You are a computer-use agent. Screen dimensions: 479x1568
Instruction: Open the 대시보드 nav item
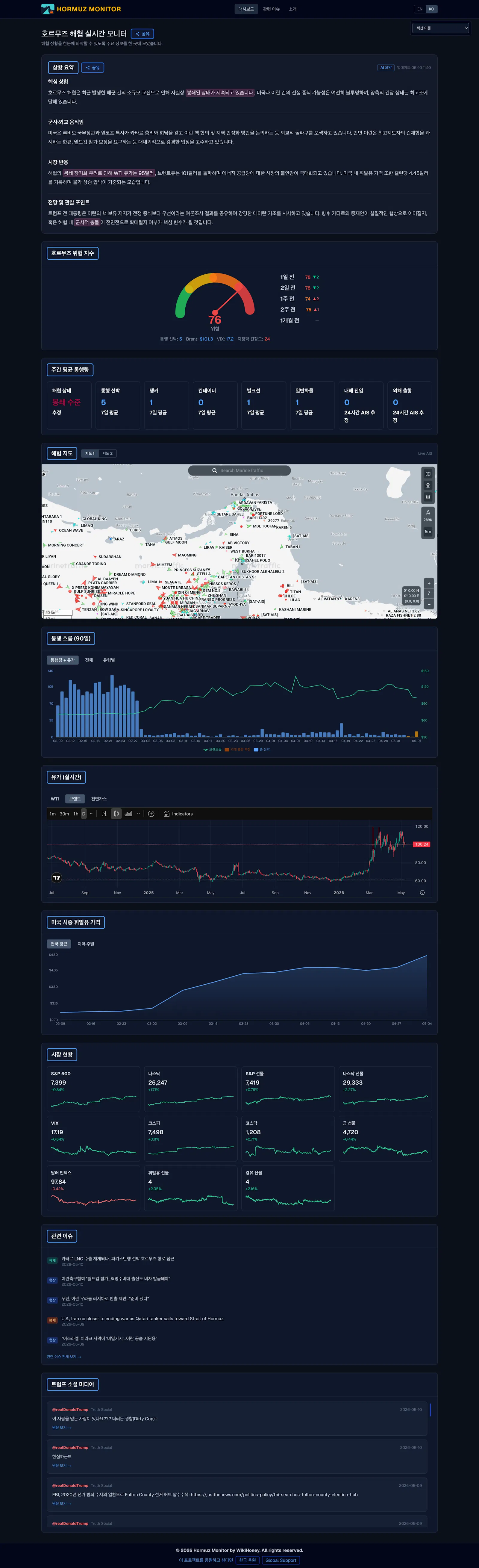point(246,9)
